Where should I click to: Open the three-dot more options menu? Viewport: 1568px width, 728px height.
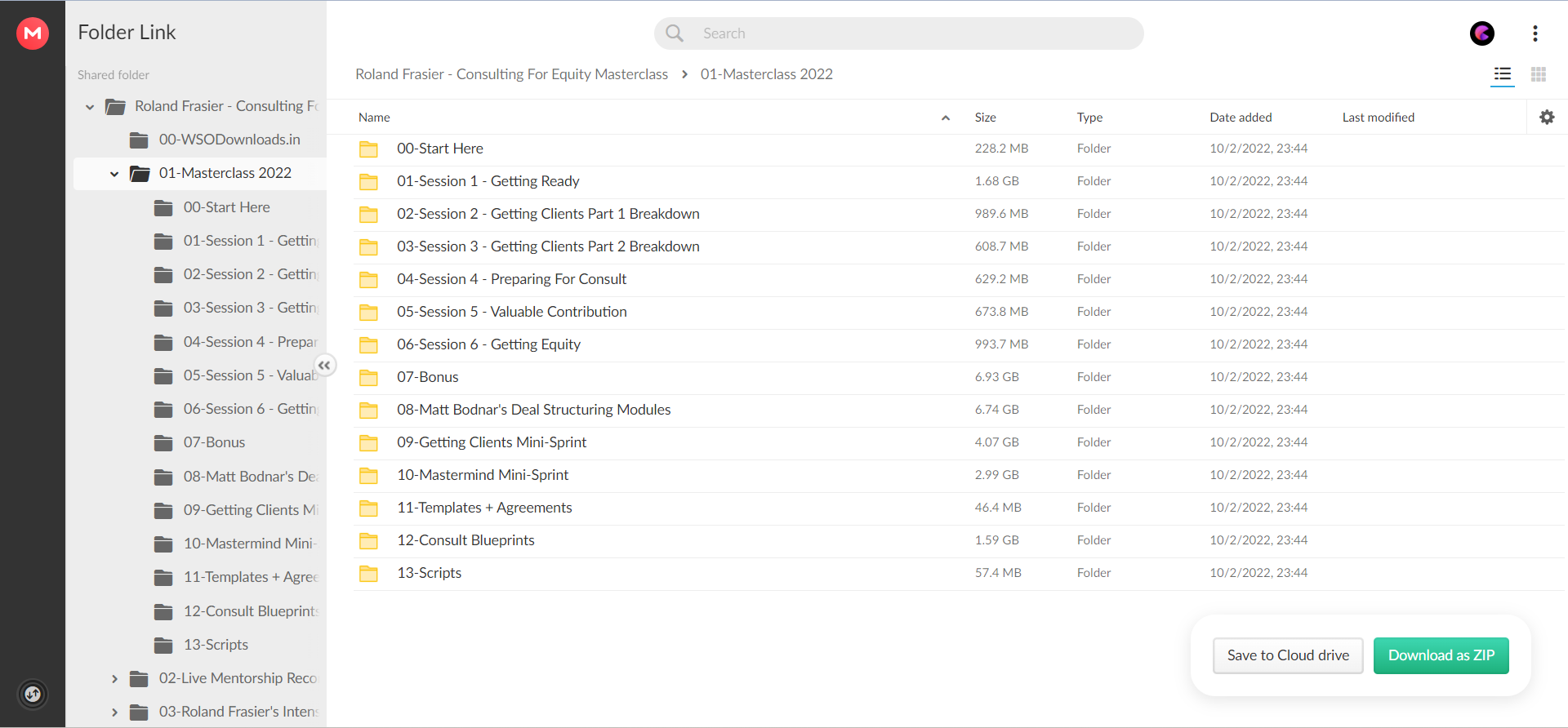tap(1535, 33)
